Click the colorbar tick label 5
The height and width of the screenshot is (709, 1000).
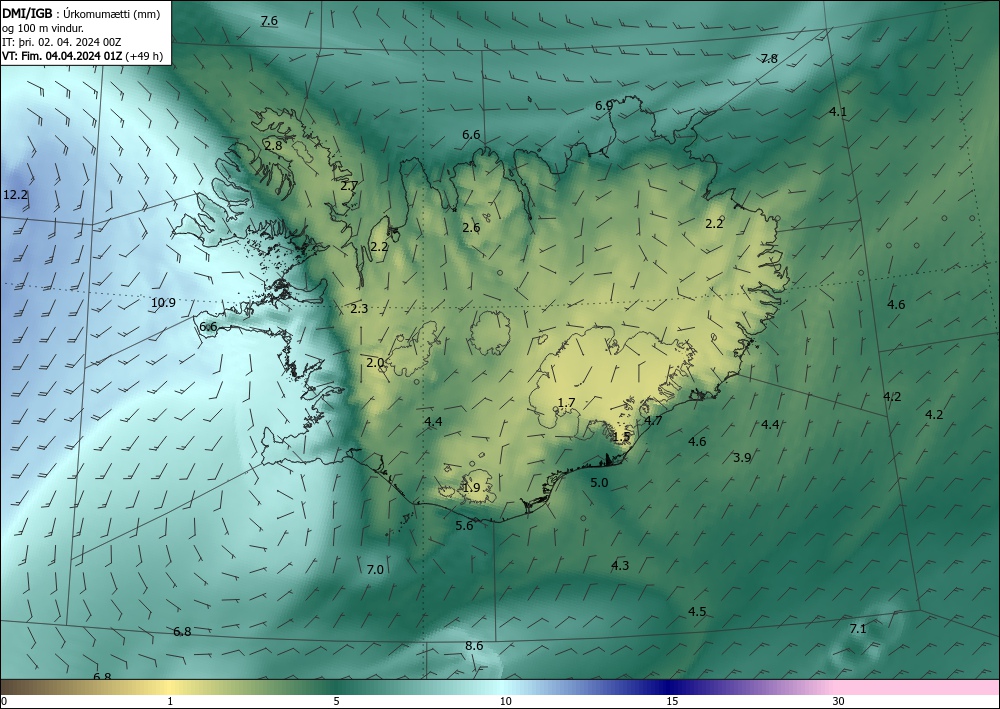pyautogui.click(x=336, y=702)
